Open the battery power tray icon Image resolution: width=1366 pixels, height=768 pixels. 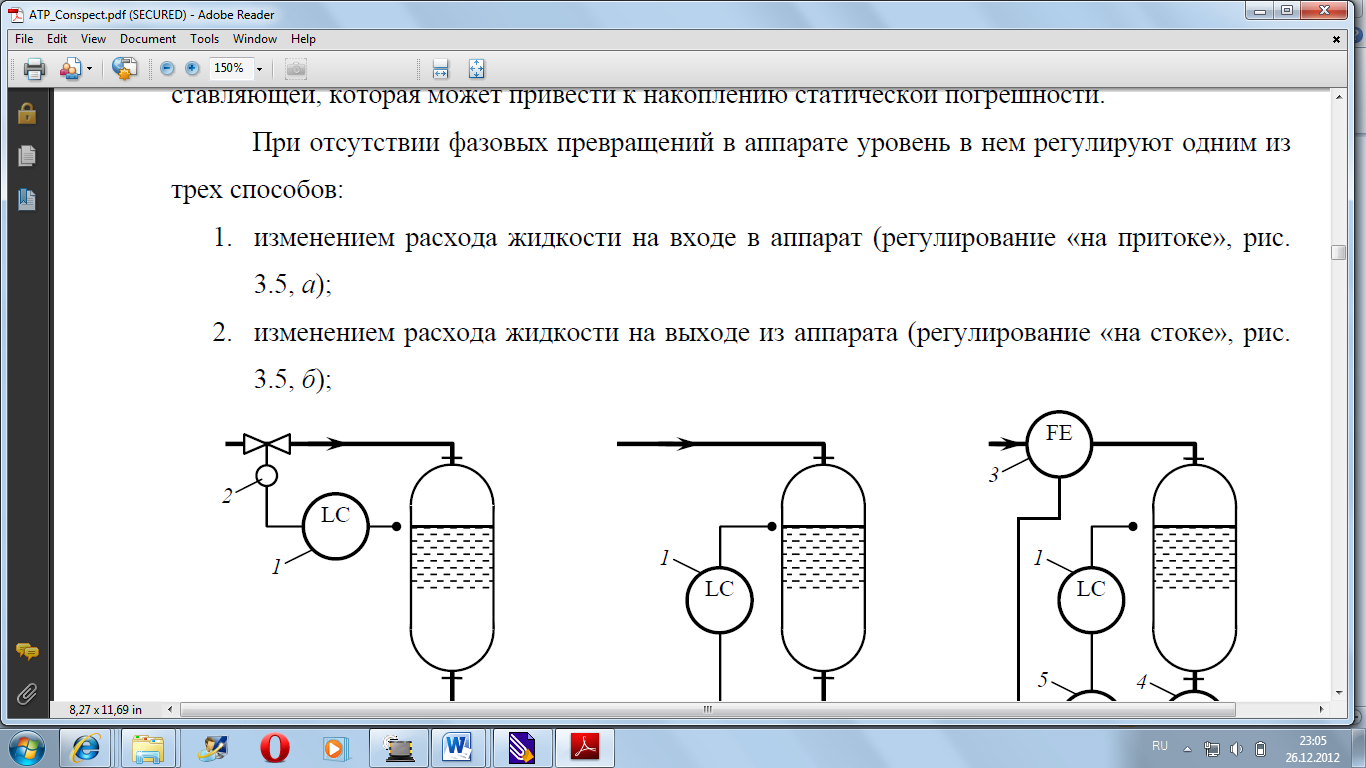1261,747
